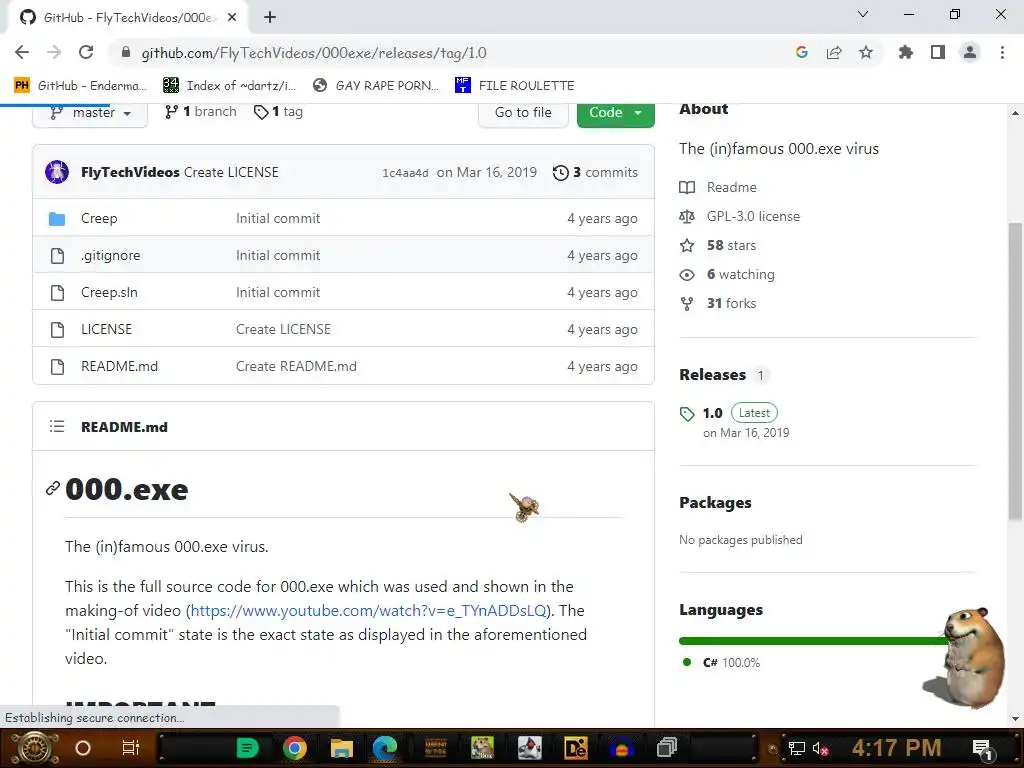Screen dimensions: 1024x768
Task: Go back to the previous page
Action: coord(22,53)
